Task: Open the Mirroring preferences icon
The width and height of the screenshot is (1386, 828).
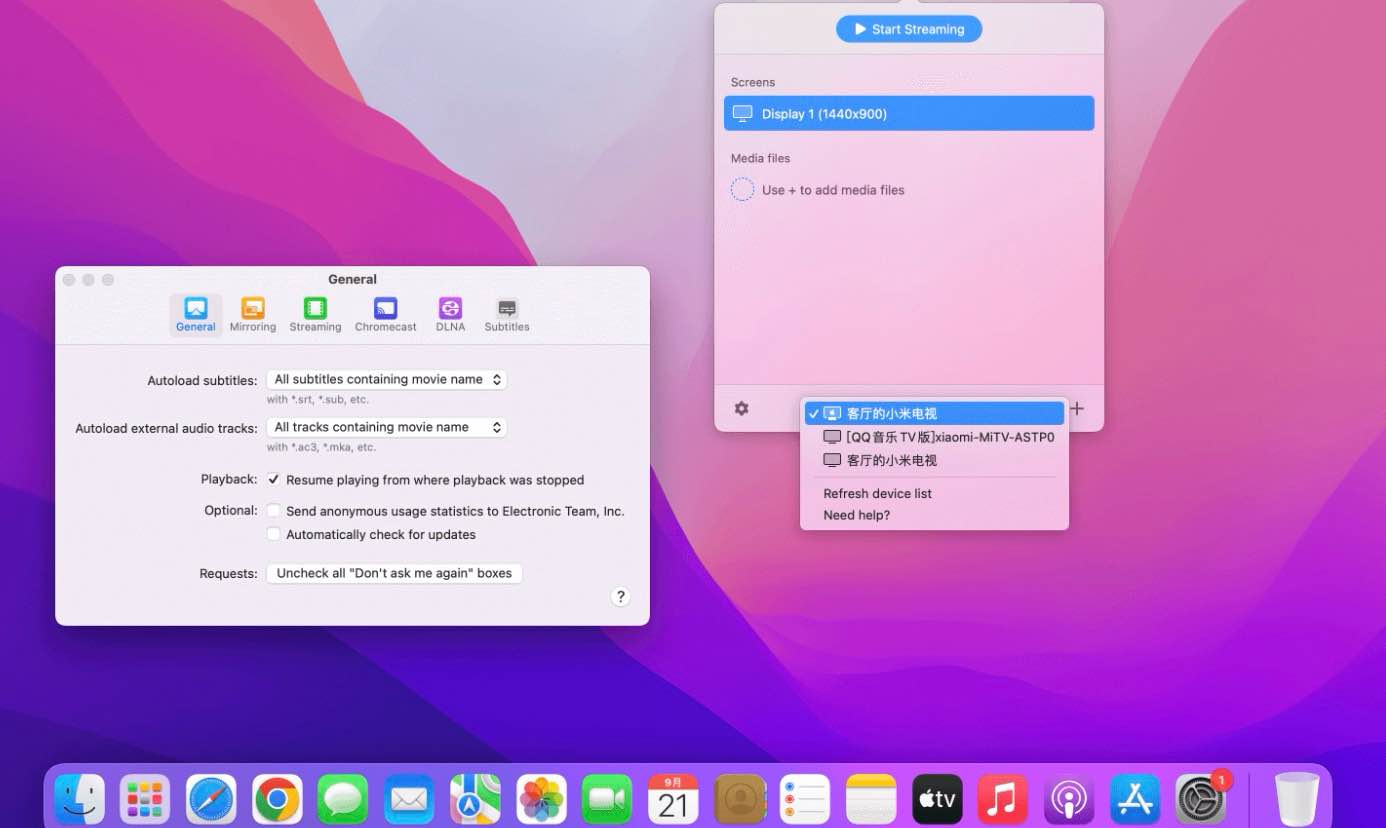Action: coord(253,314)
